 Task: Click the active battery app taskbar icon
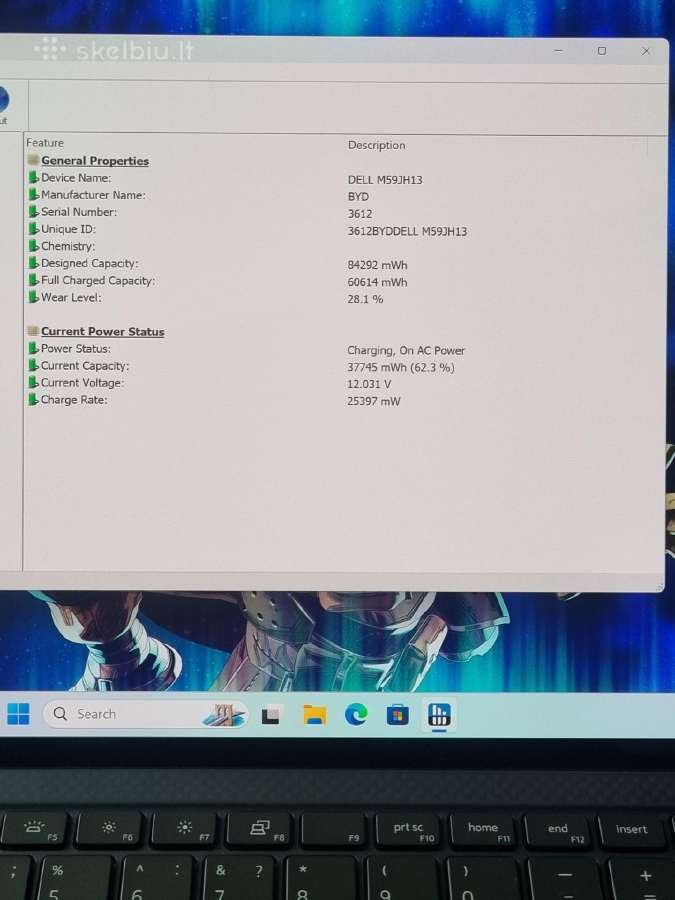click(439, 715)
